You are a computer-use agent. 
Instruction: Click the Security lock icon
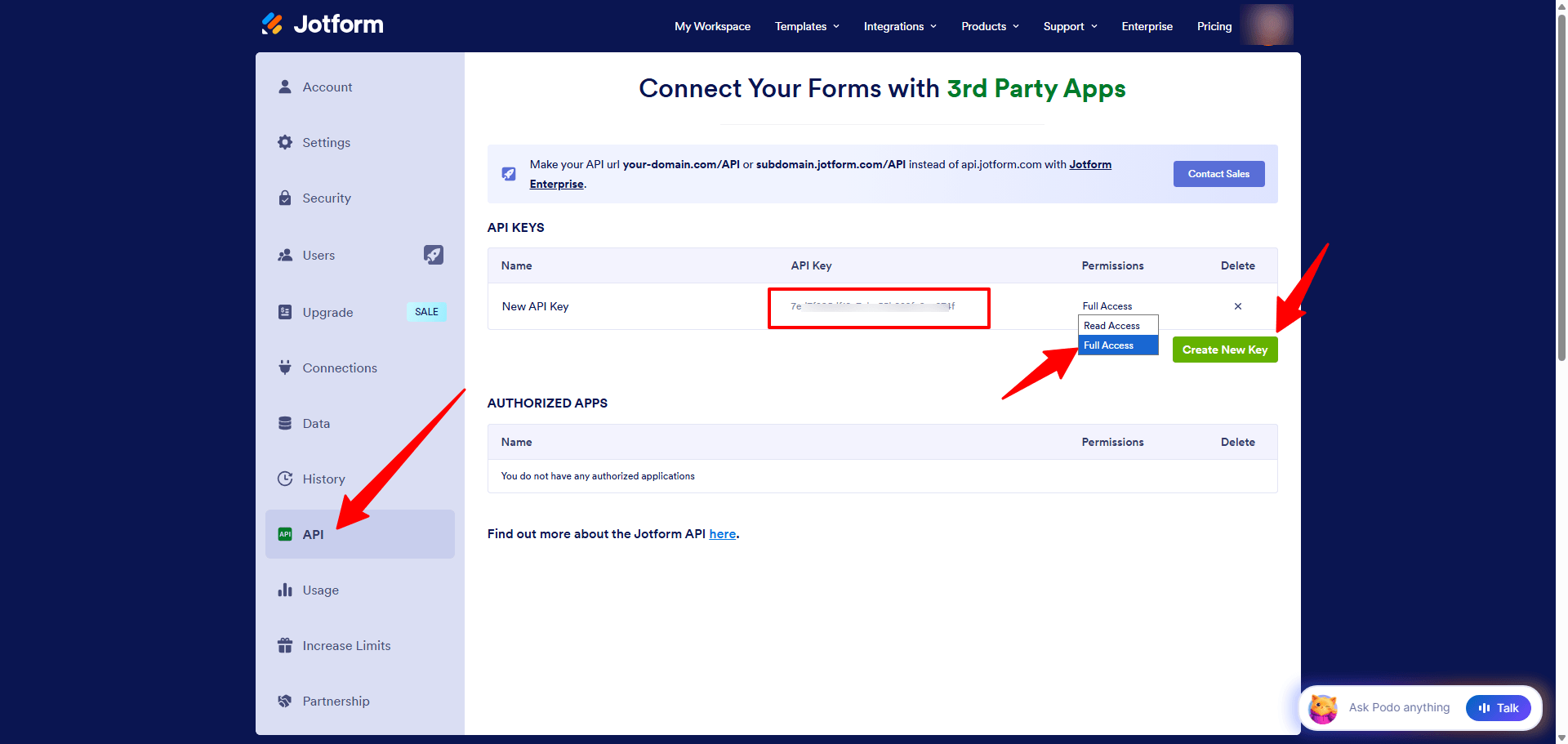point(285,198)
